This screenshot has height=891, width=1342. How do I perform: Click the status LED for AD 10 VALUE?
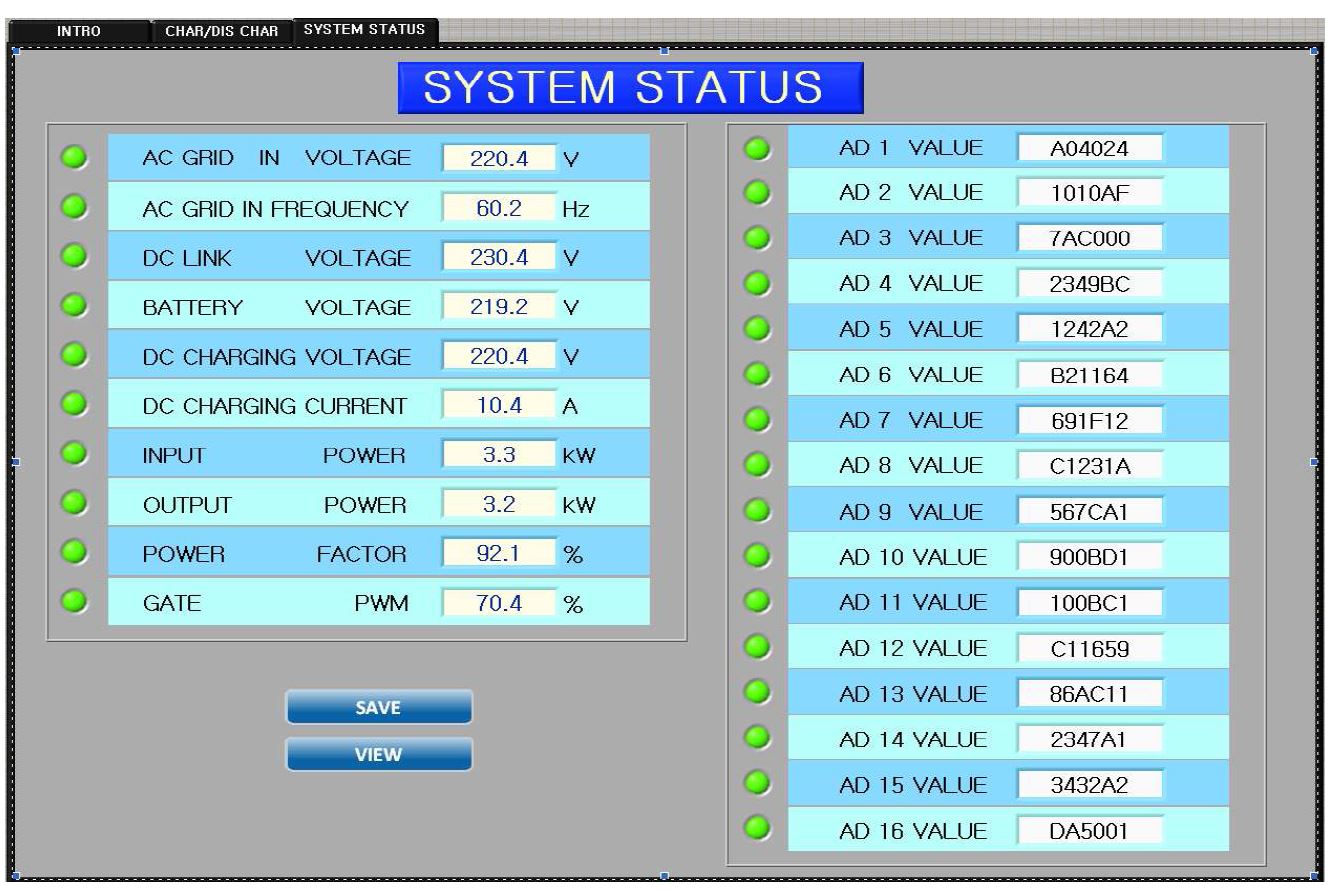point(759,556)
